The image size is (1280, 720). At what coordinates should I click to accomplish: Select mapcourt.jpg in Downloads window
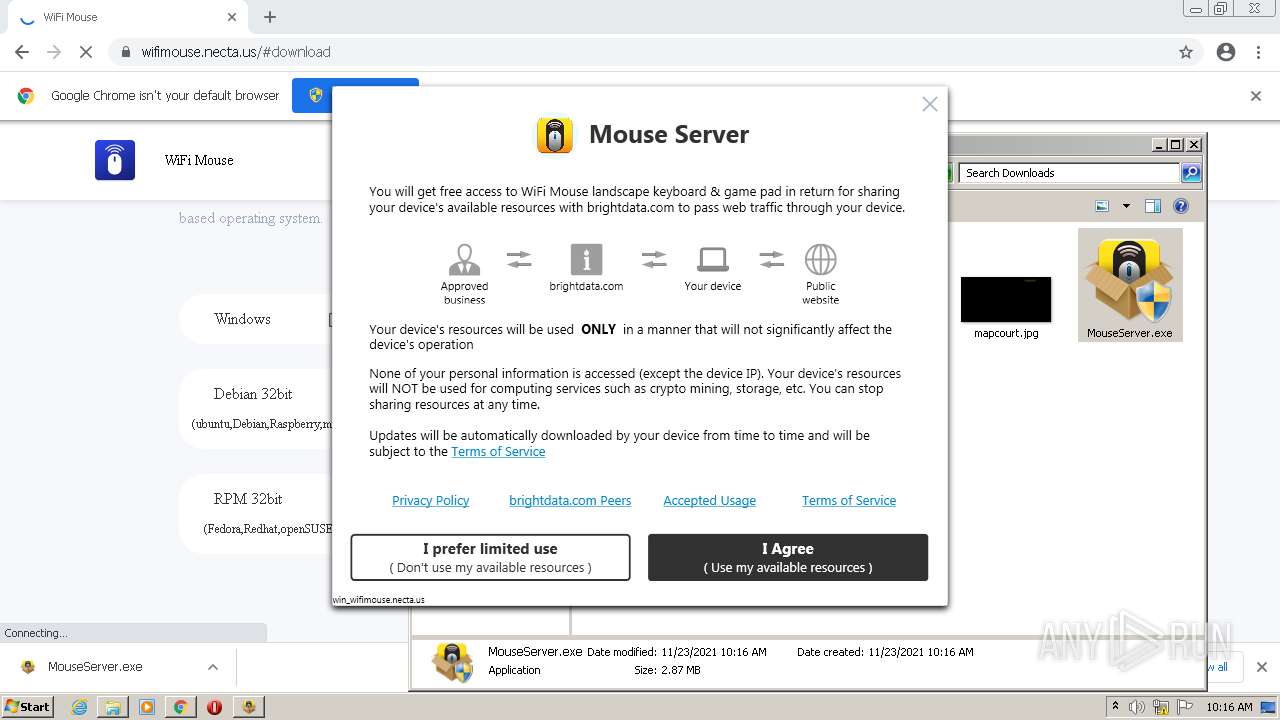point(1006,307)
